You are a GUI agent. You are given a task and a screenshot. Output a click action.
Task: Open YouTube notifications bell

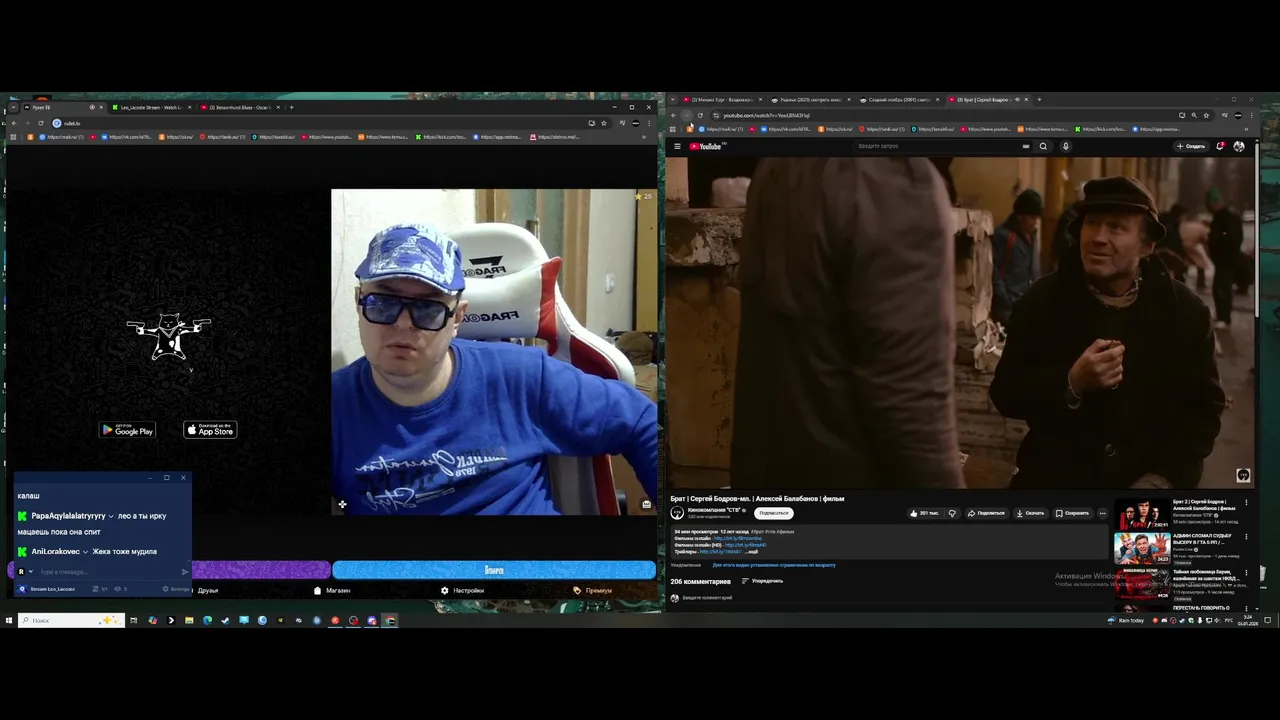(1220, 146)
